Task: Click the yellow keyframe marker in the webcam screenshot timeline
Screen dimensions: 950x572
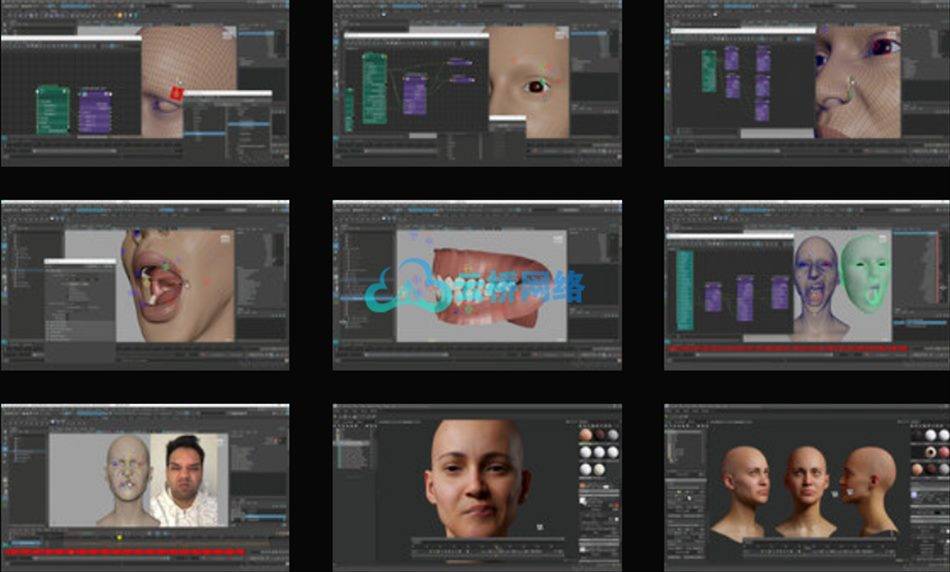Action: [119, 537]
